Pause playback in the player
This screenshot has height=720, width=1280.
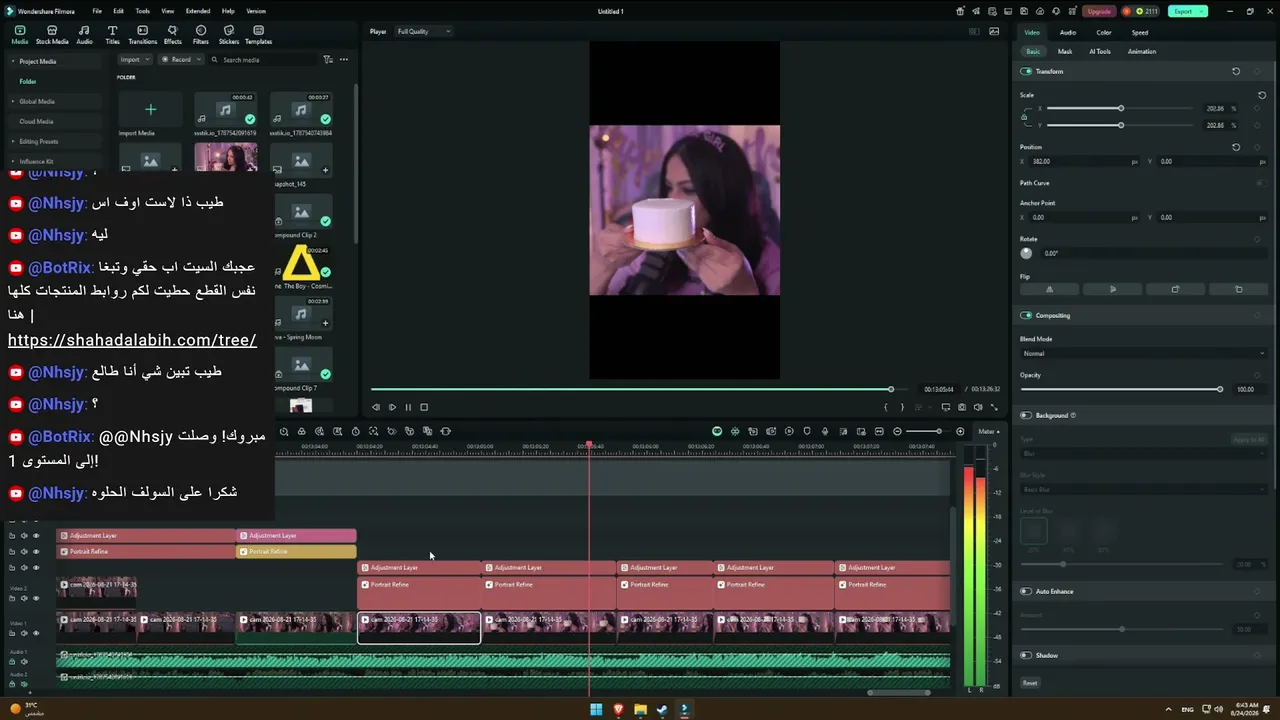pos(408,407)
